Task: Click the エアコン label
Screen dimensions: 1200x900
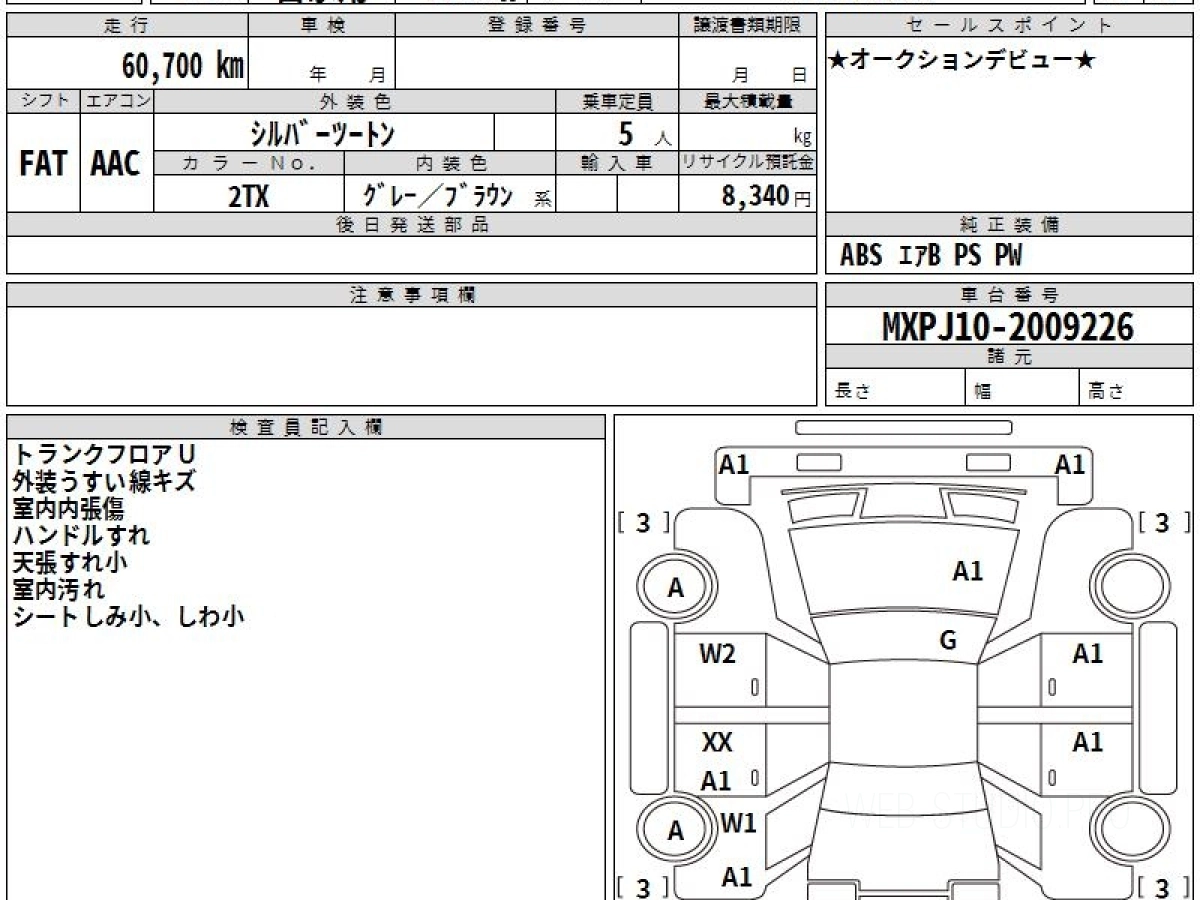Action: pyautogui.click(x=117, y=101)
